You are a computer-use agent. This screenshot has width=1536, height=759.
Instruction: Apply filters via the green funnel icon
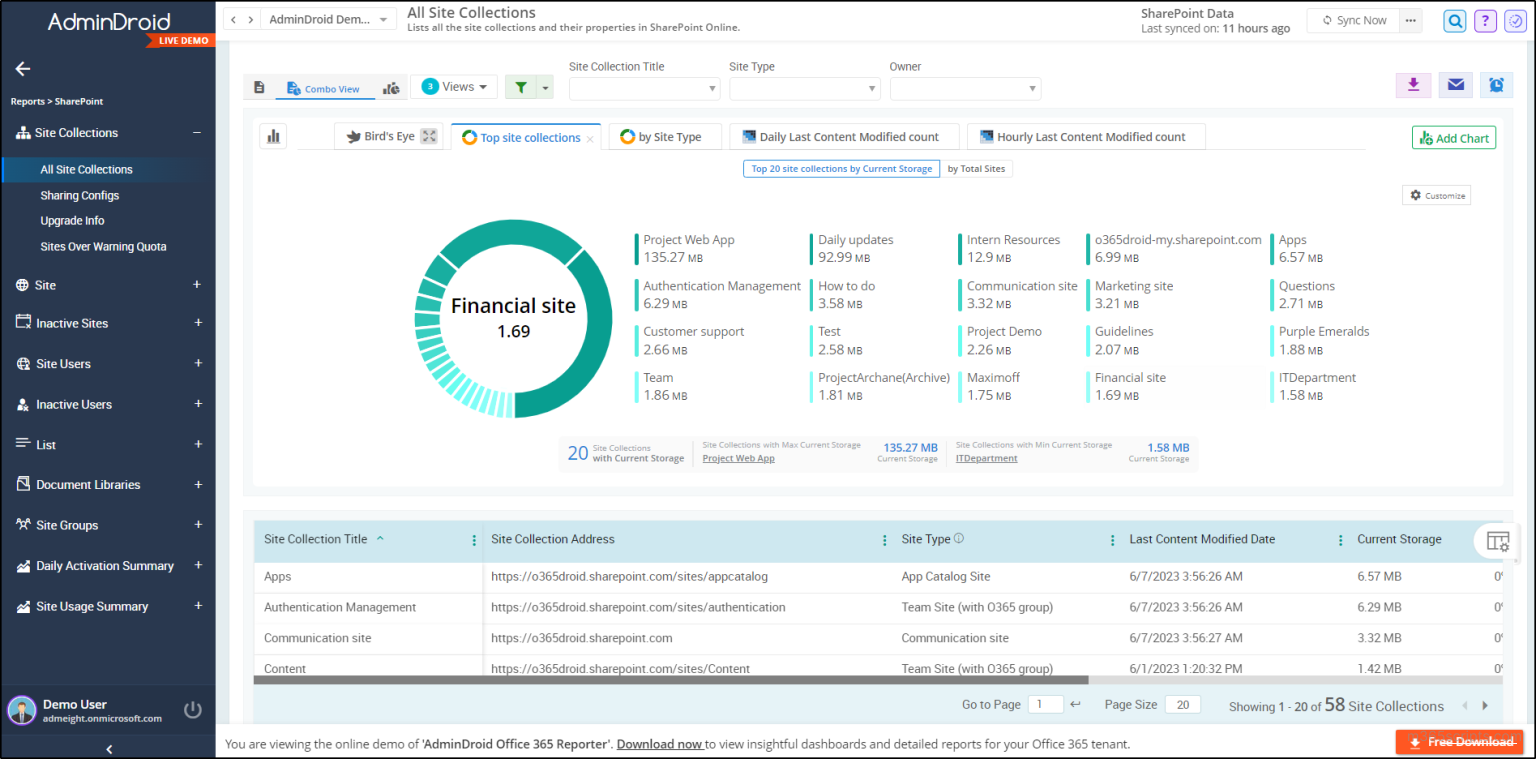click(x=521, y=86)
